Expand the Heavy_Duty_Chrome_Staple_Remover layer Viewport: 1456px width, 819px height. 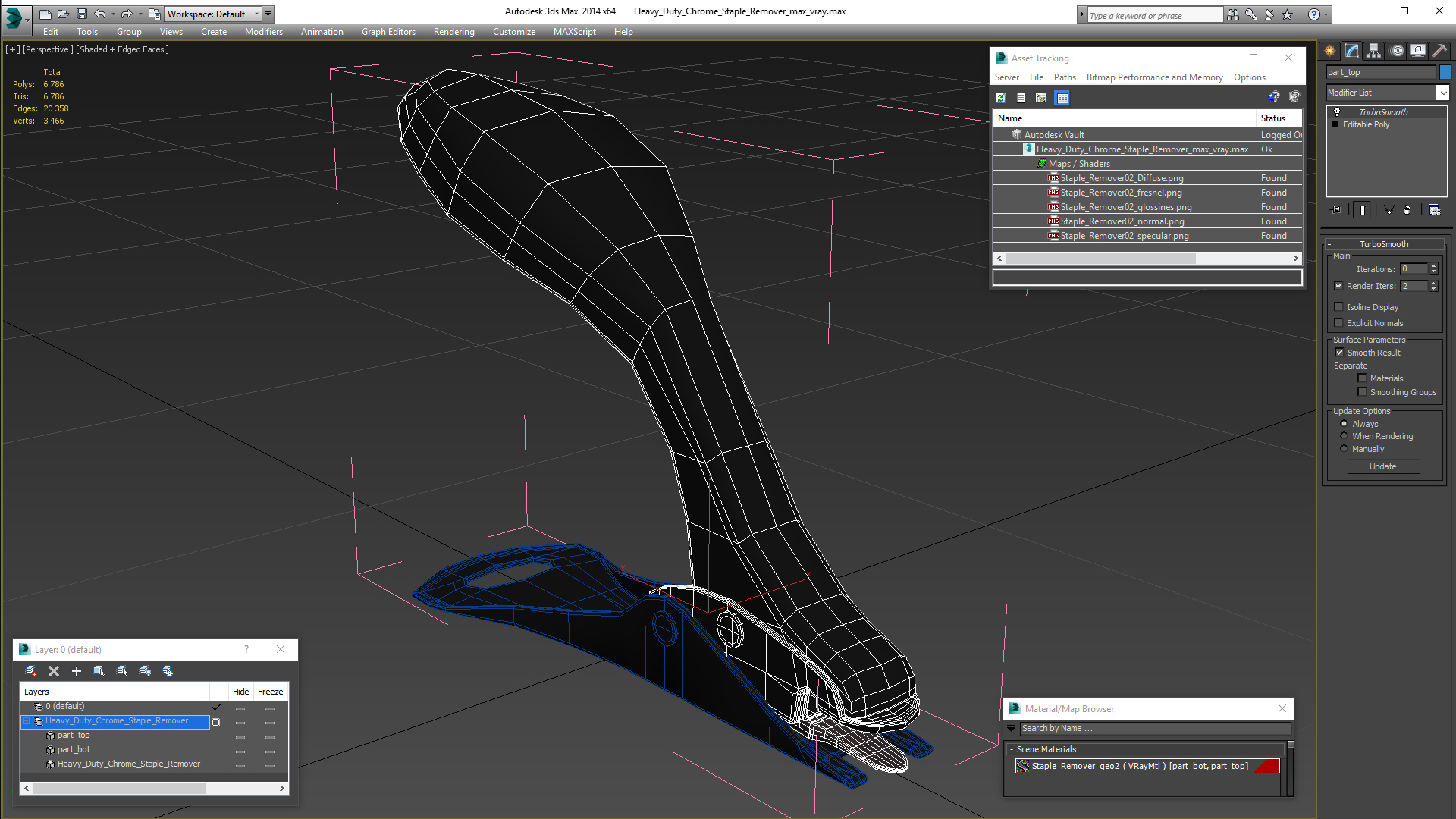point(27,721)
